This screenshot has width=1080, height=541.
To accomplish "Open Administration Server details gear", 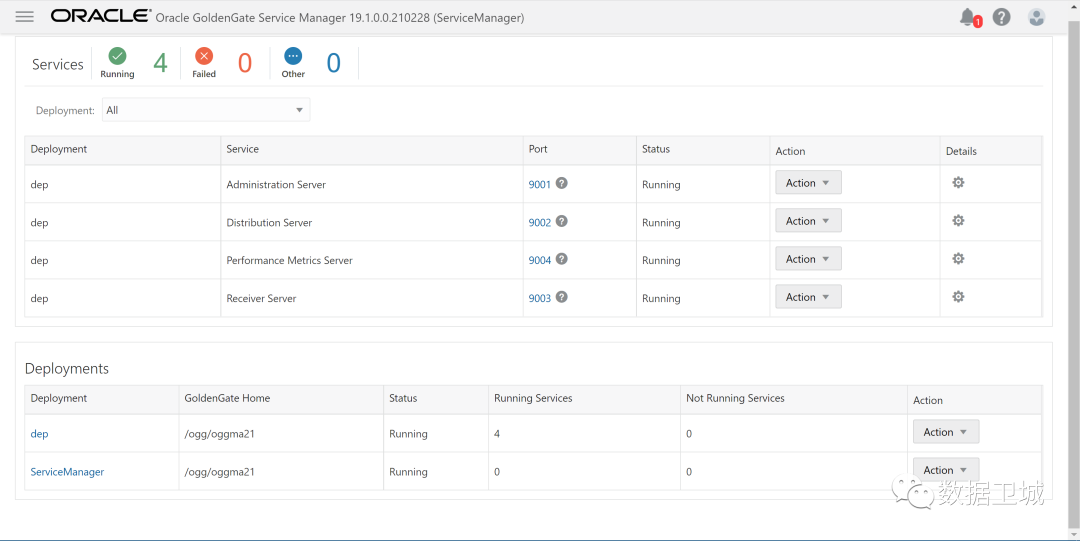I will pyautogui.click(x=957, y=183).
